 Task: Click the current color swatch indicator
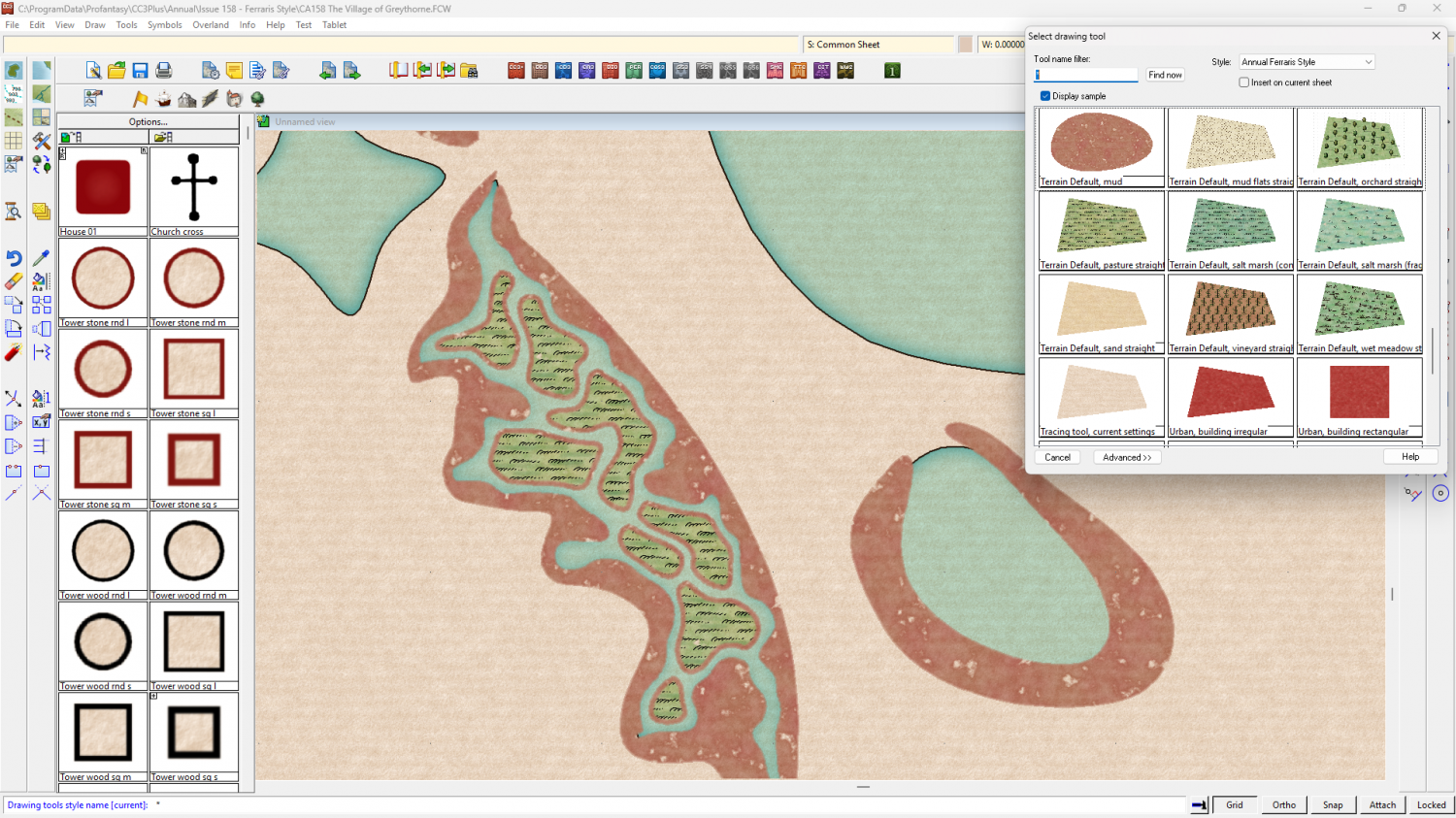pos(965,44)
